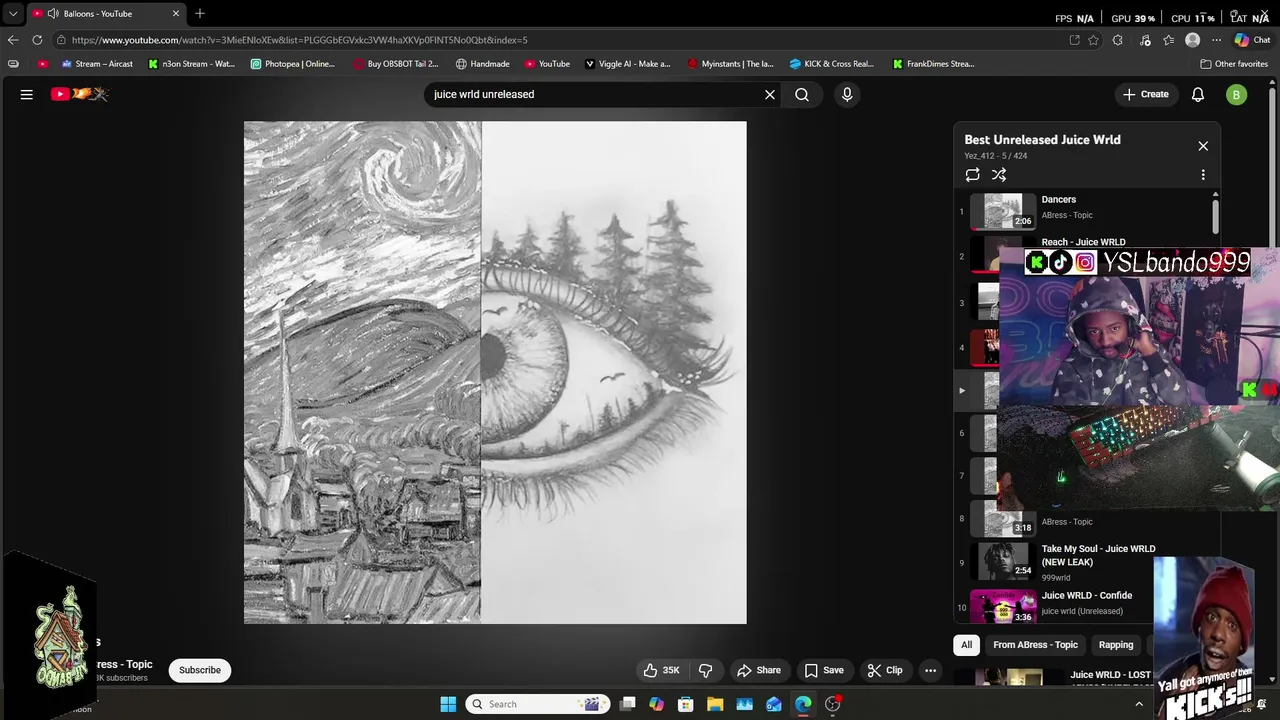Open the media control music note icon
The width and height of the screenshot is (1280, 720).
coord(1145,40)
